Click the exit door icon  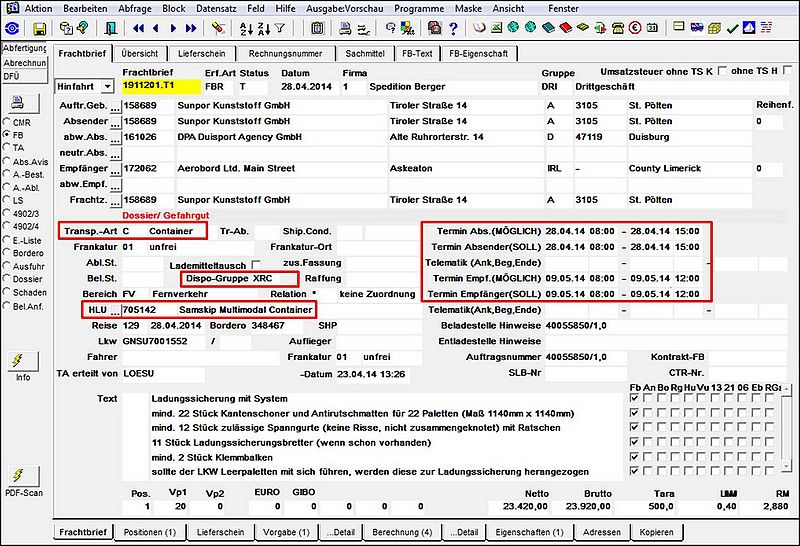110,28
